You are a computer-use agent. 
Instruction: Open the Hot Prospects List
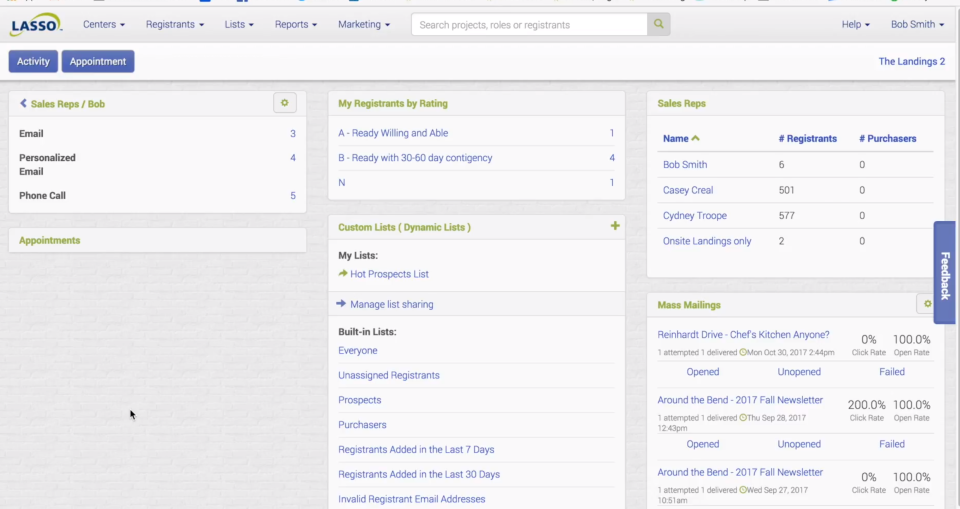(389, 274)
